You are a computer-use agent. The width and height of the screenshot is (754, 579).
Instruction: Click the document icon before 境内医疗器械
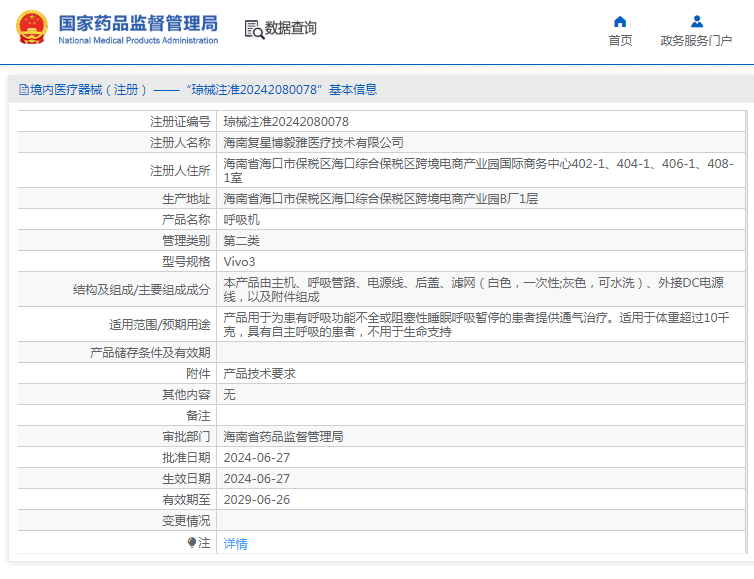pos(23,90)
